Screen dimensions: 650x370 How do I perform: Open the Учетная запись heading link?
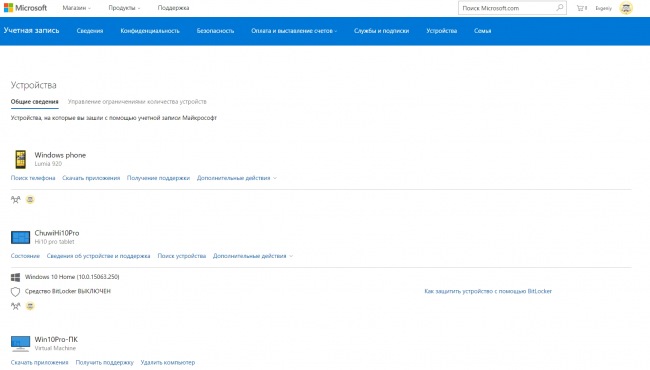tap(32, 30)
